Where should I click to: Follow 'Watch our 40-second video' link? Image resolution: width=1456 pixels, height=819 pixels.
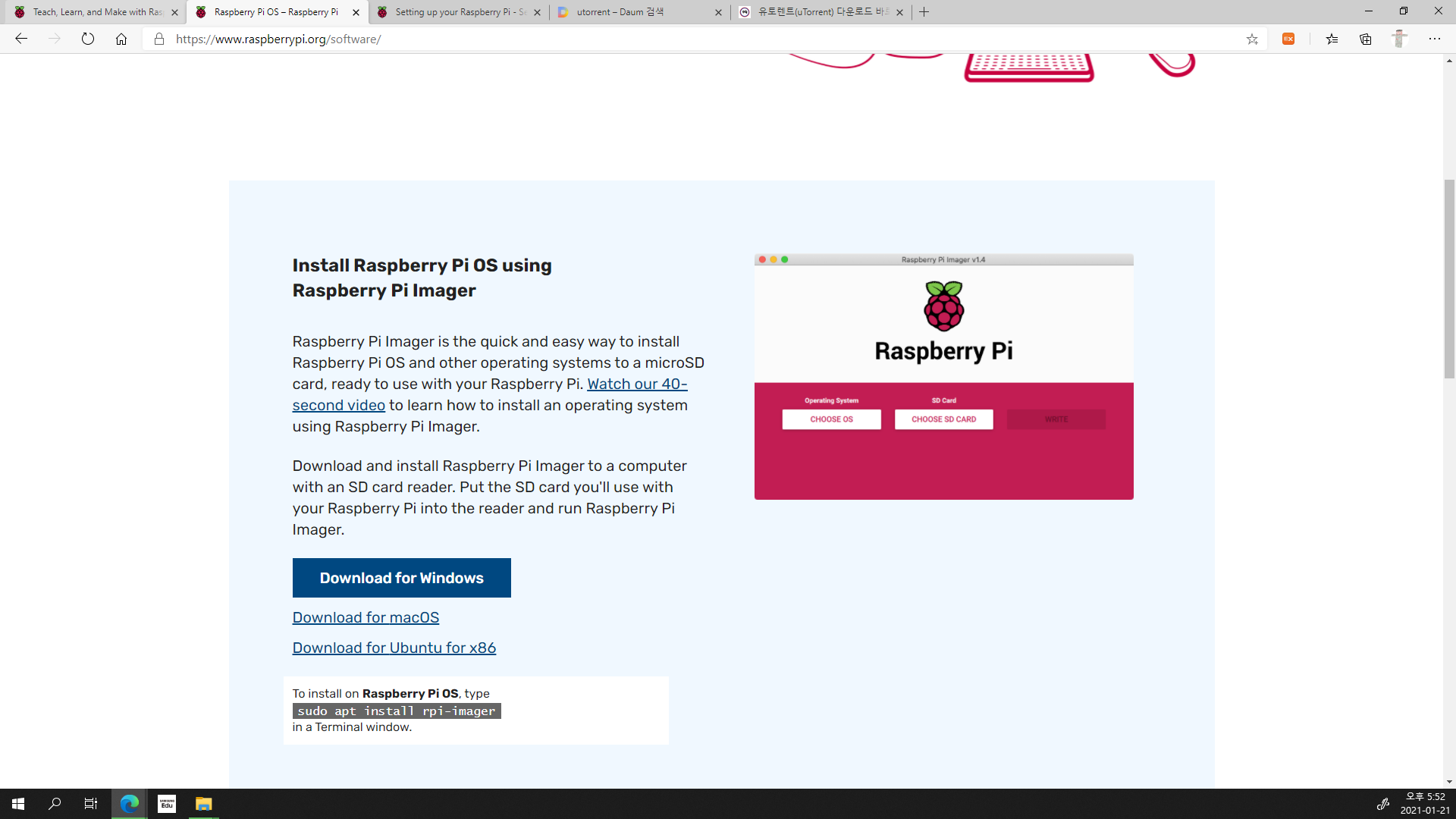[636, 384]
